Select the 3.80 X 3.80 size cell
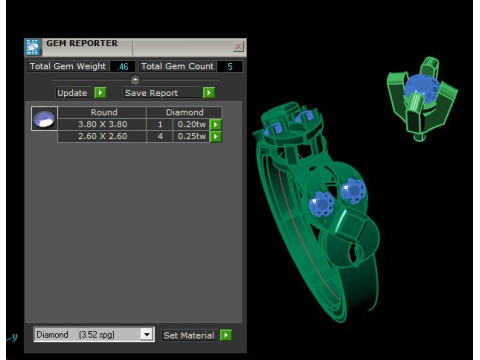The image size is (480, 360). pos(102,124)
